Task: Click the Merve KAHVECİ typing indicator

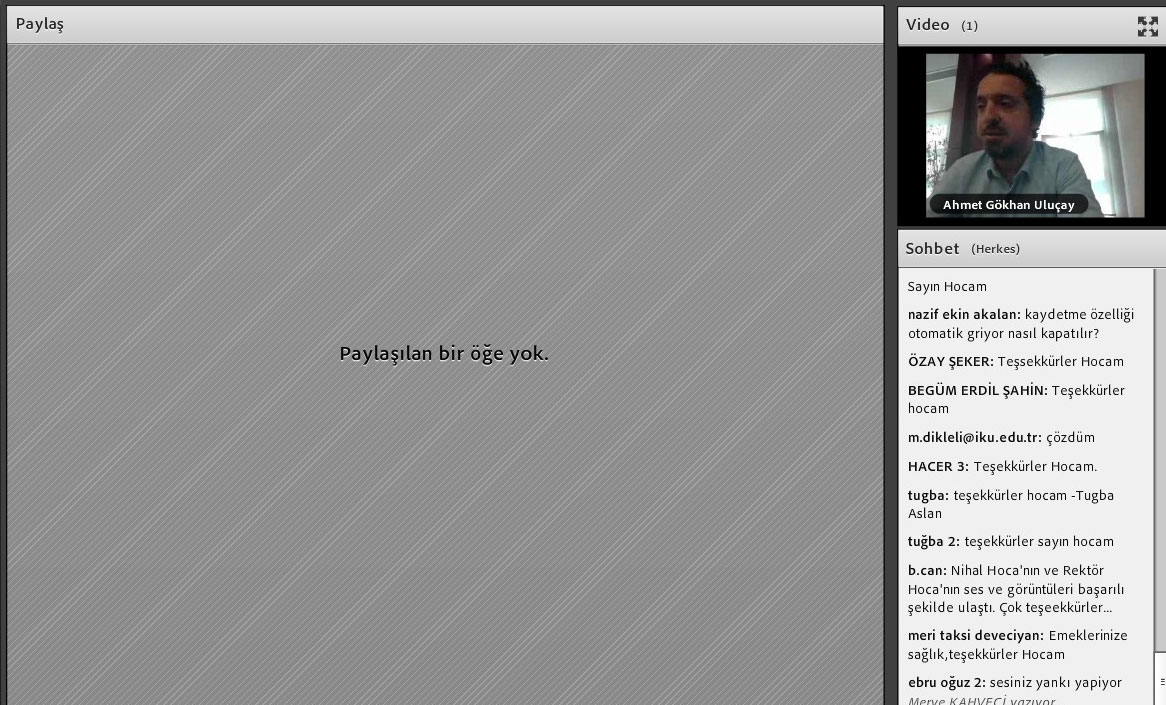Action: (x=981, y=701)
